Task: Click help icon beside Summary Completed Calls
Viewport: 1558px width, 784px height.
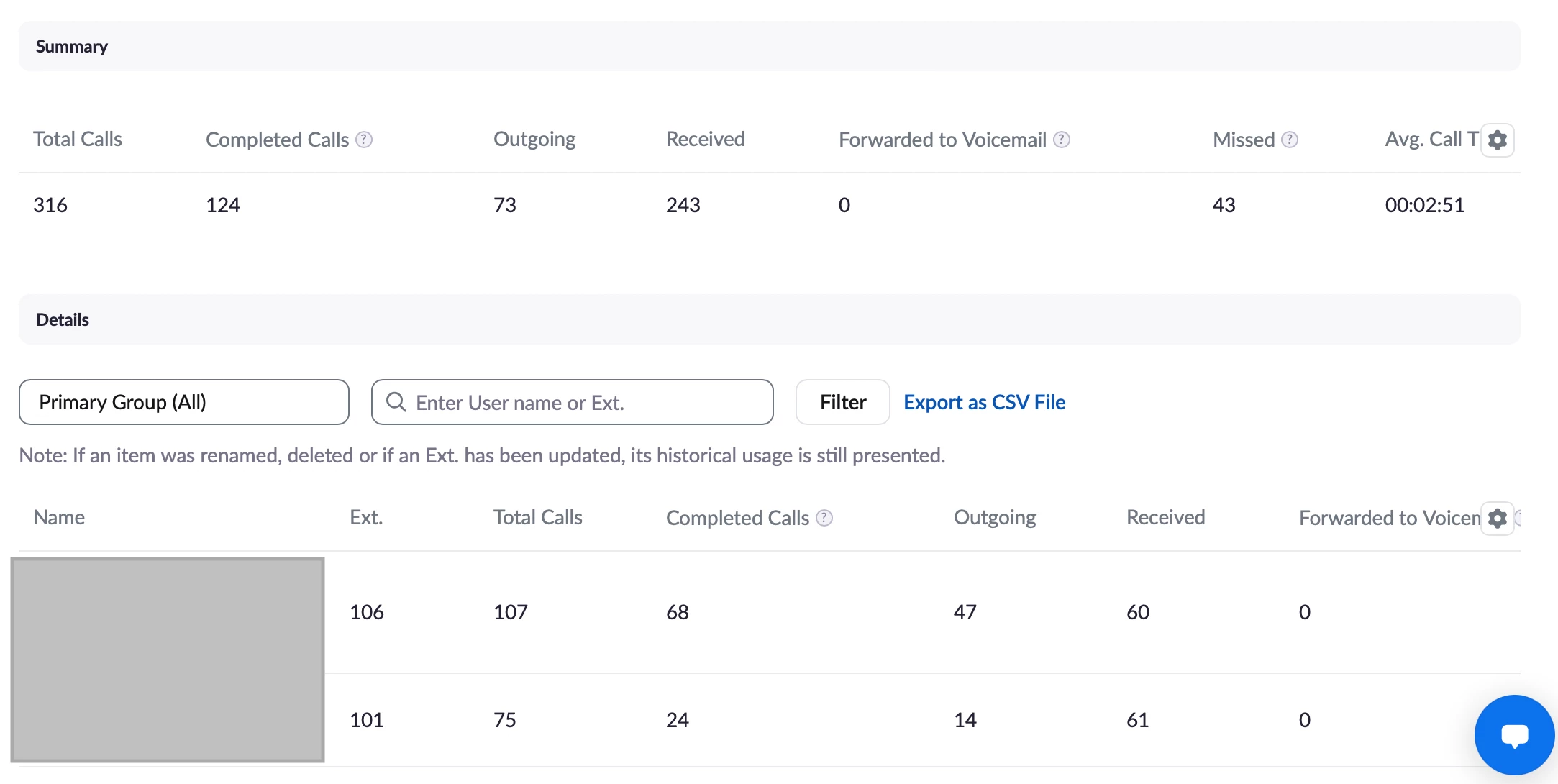Action: pos(365,140)
